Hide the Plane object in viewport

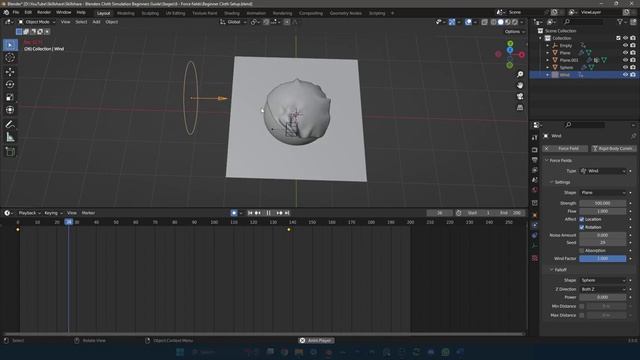(x=625, y=53)
